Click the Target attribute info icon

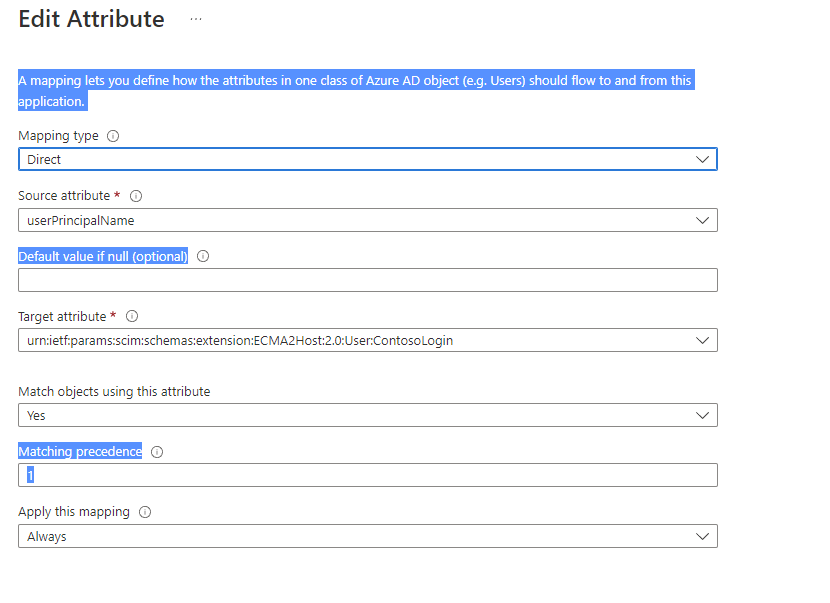tap(132, 317)
